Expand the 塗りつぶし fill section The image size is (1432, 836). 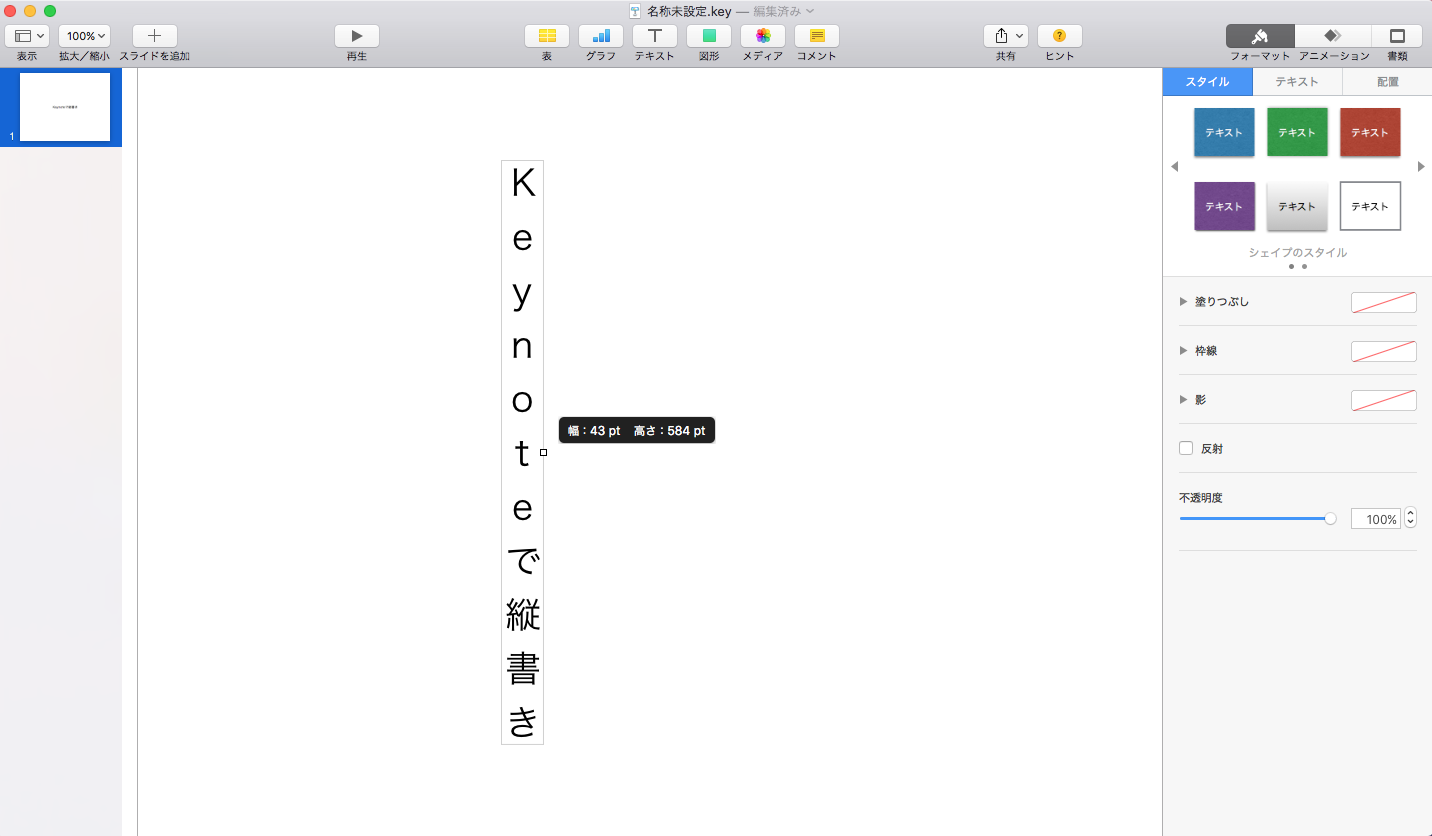(x=1184, y=301)
